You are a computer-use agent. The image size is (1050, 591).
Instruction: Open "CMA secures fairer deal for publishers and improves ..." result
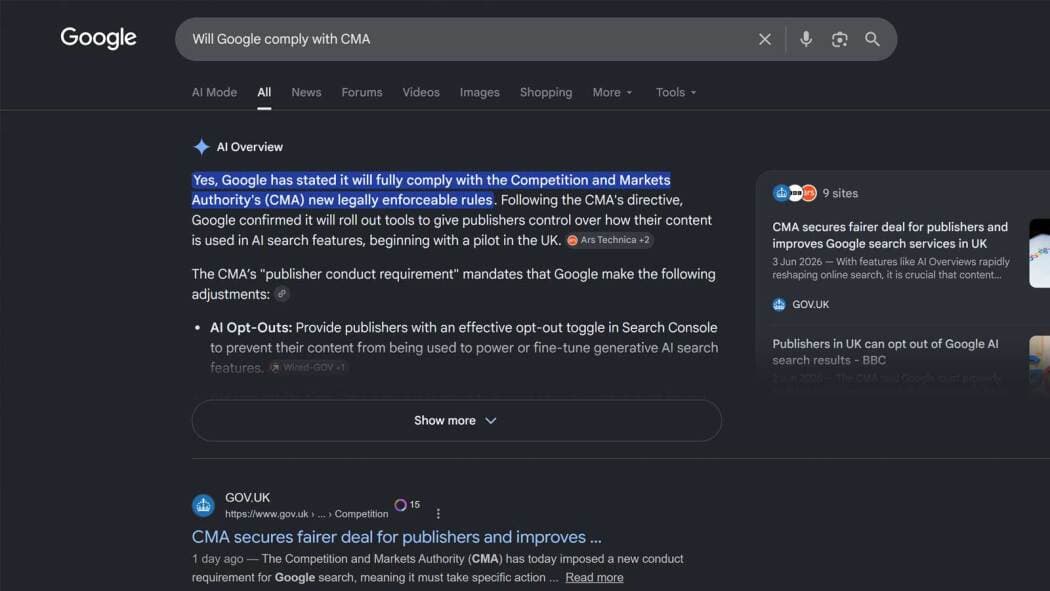click(x=396, y=537)
